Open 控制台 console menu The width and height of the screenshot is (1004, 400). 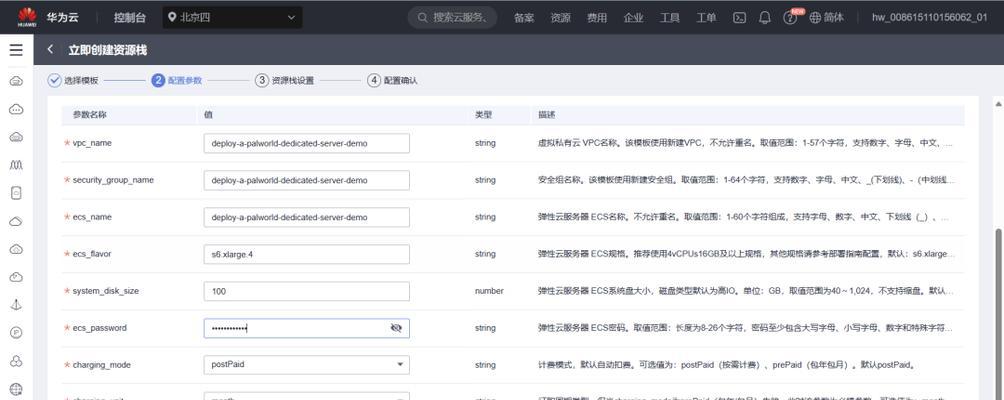point(130,18)
